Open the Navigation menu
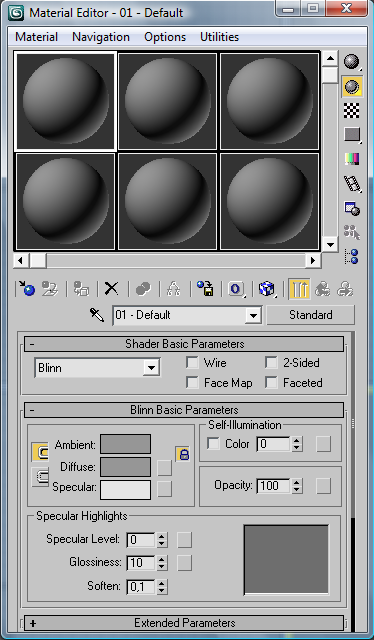Screen dimensions: 374x640 (x=101, y=37)
